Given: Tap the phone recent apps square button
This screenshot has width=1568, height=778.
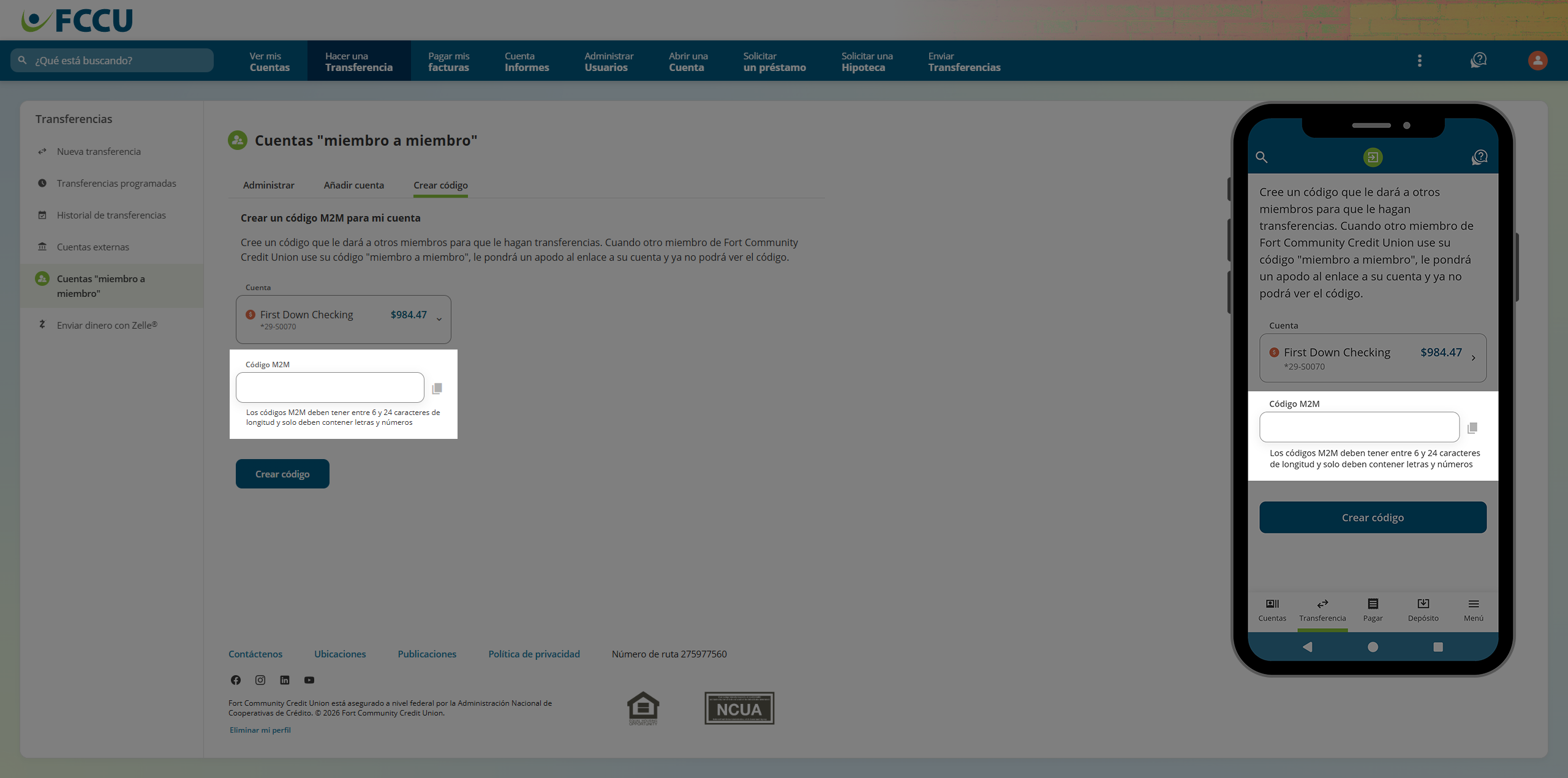Looking at the screenshot, I should point(1438,646).
